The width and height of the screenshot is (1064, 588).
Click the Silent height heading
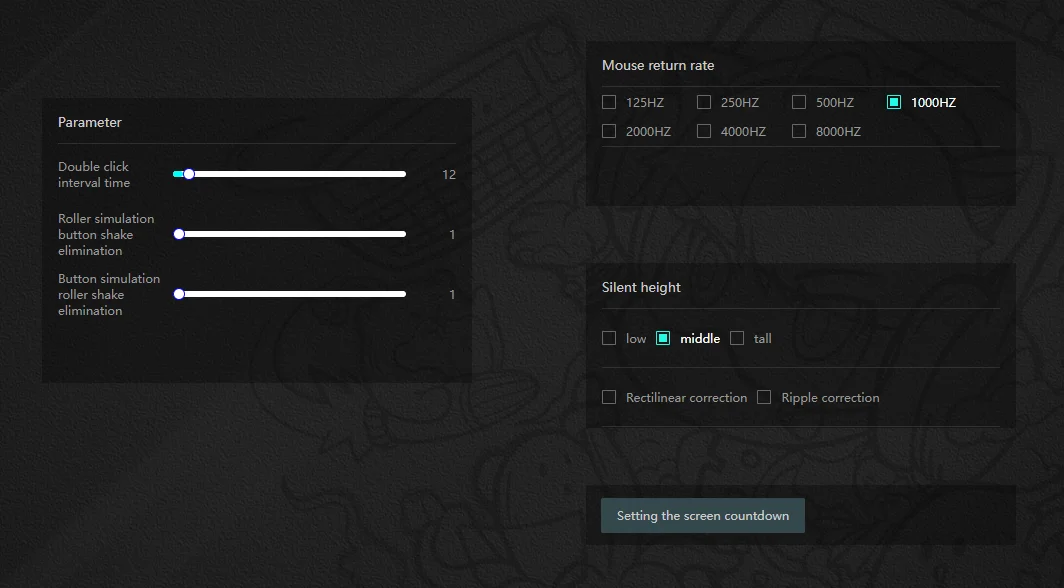pyautogui.click(x=641, y=287)
